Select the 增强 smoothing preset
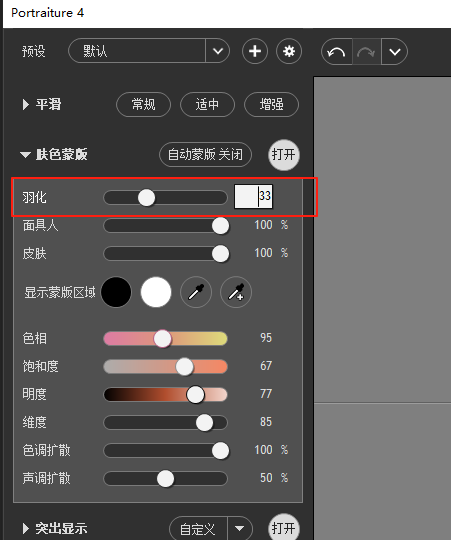 tap(271, 104)
